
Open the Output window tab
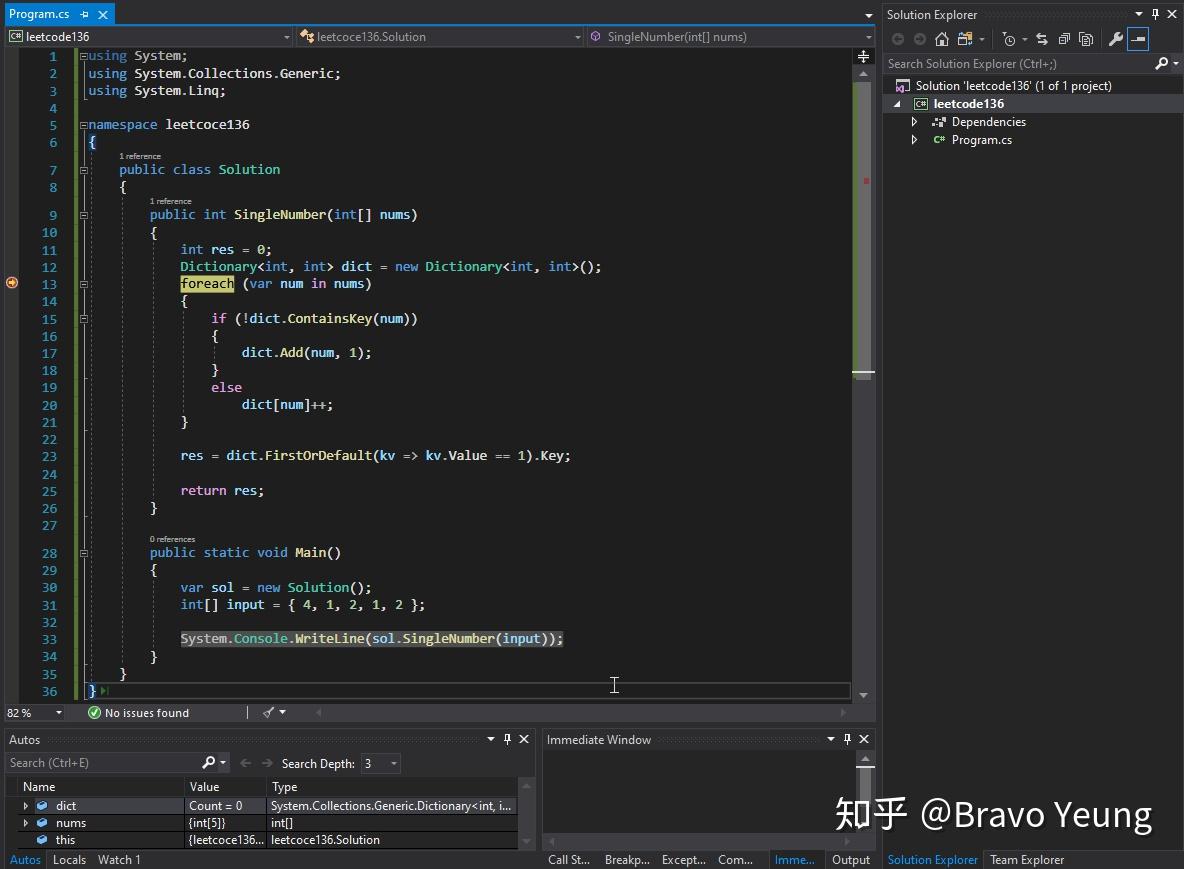[x=851, y=860]
